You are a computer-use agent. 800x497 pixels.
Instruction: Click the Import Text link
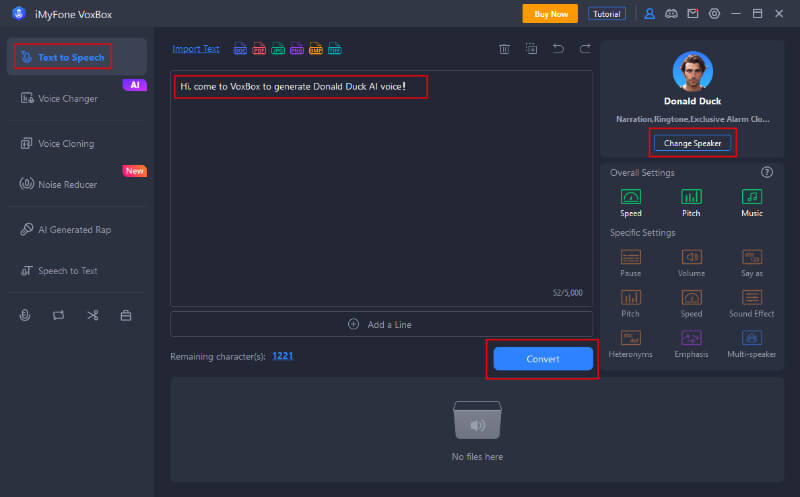click(x=196, y=48)
